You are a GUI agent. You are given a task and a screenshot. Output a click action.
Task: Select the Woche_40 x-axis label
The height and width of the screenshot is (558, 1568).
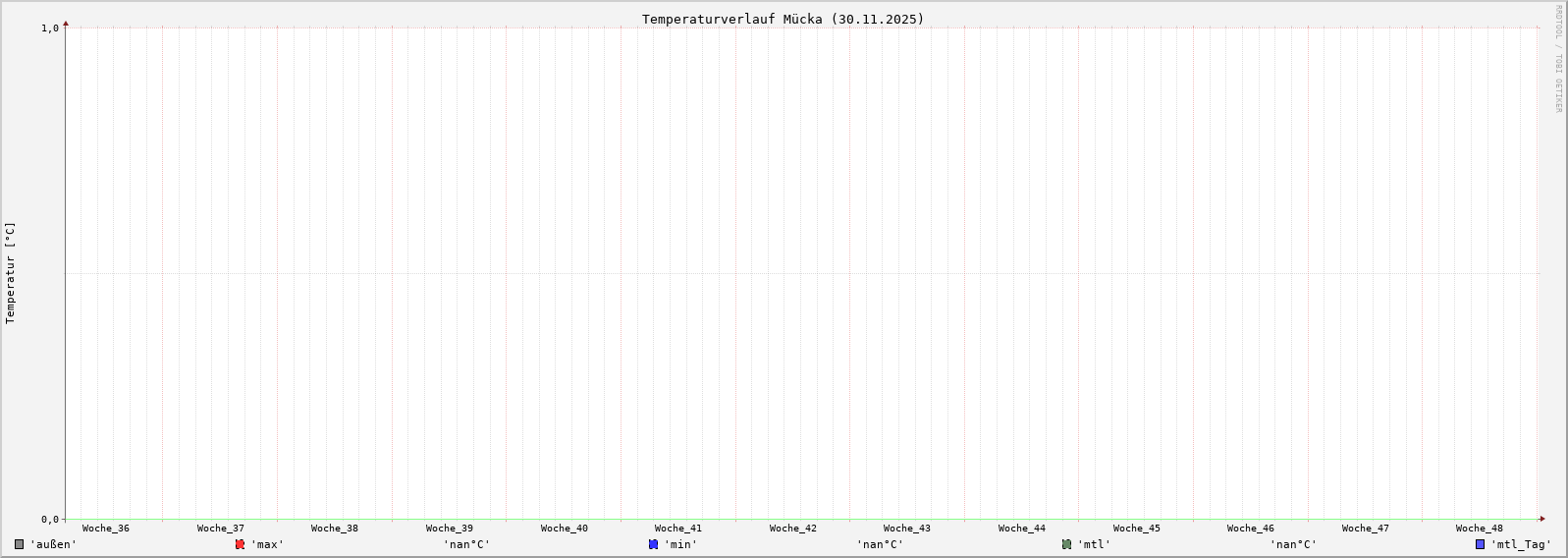click(565, 529)
